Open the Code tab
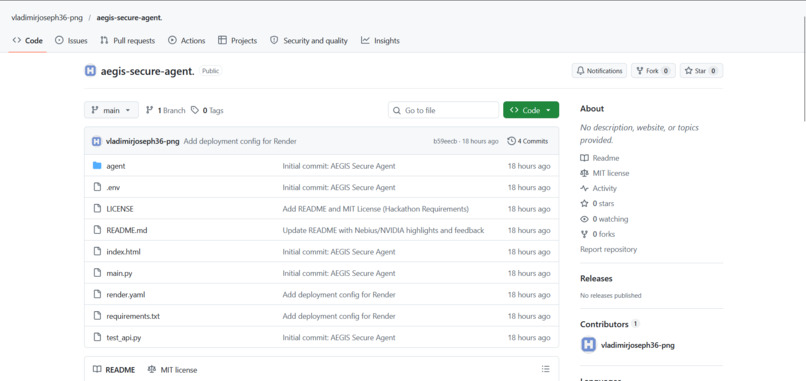Image resolution: width=806 pixels, height=381 pixels. coord(28,41)
